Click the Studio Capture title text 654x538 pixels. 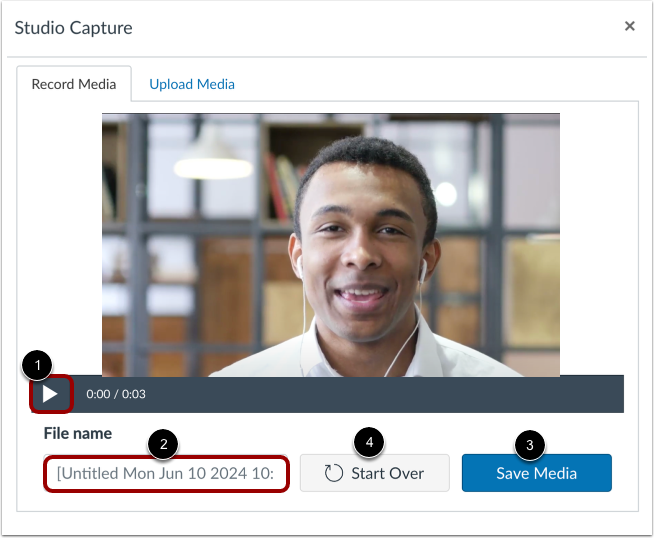pyautogui.click(x=73, y=28)
